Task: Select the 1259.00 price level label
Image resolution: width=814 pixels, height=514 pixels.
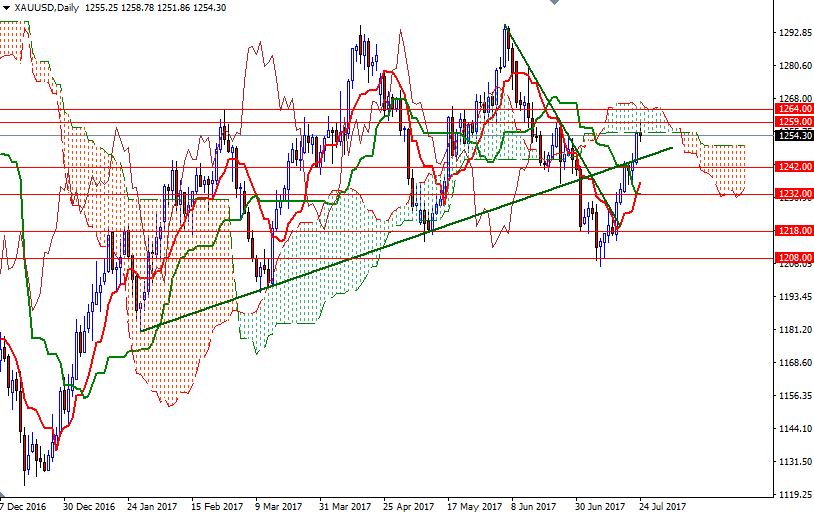Action: [794, 122]
